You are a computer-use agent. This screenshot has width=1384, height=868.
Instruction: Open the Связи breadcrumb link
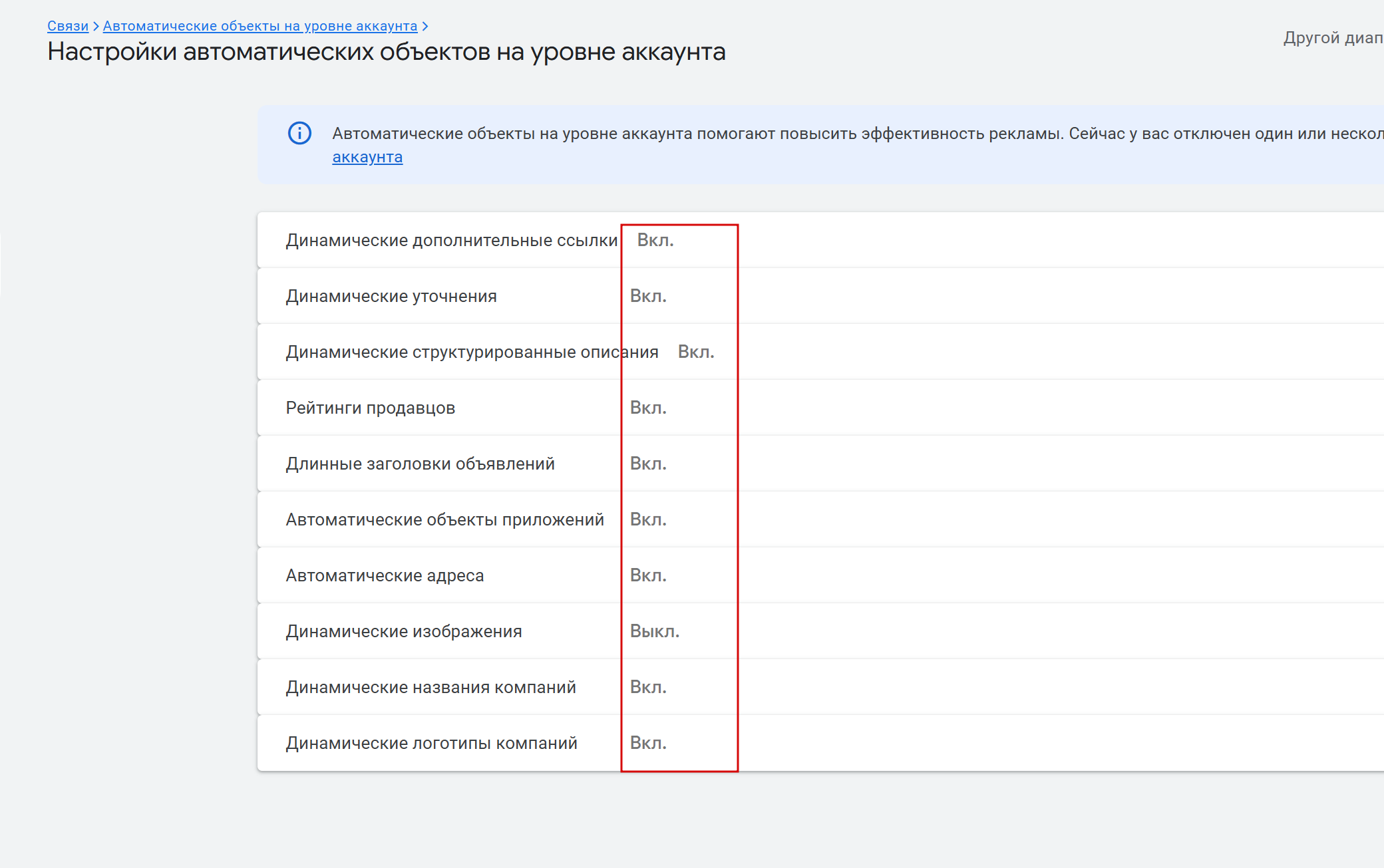pyautogui.click(x=68, y=26)
